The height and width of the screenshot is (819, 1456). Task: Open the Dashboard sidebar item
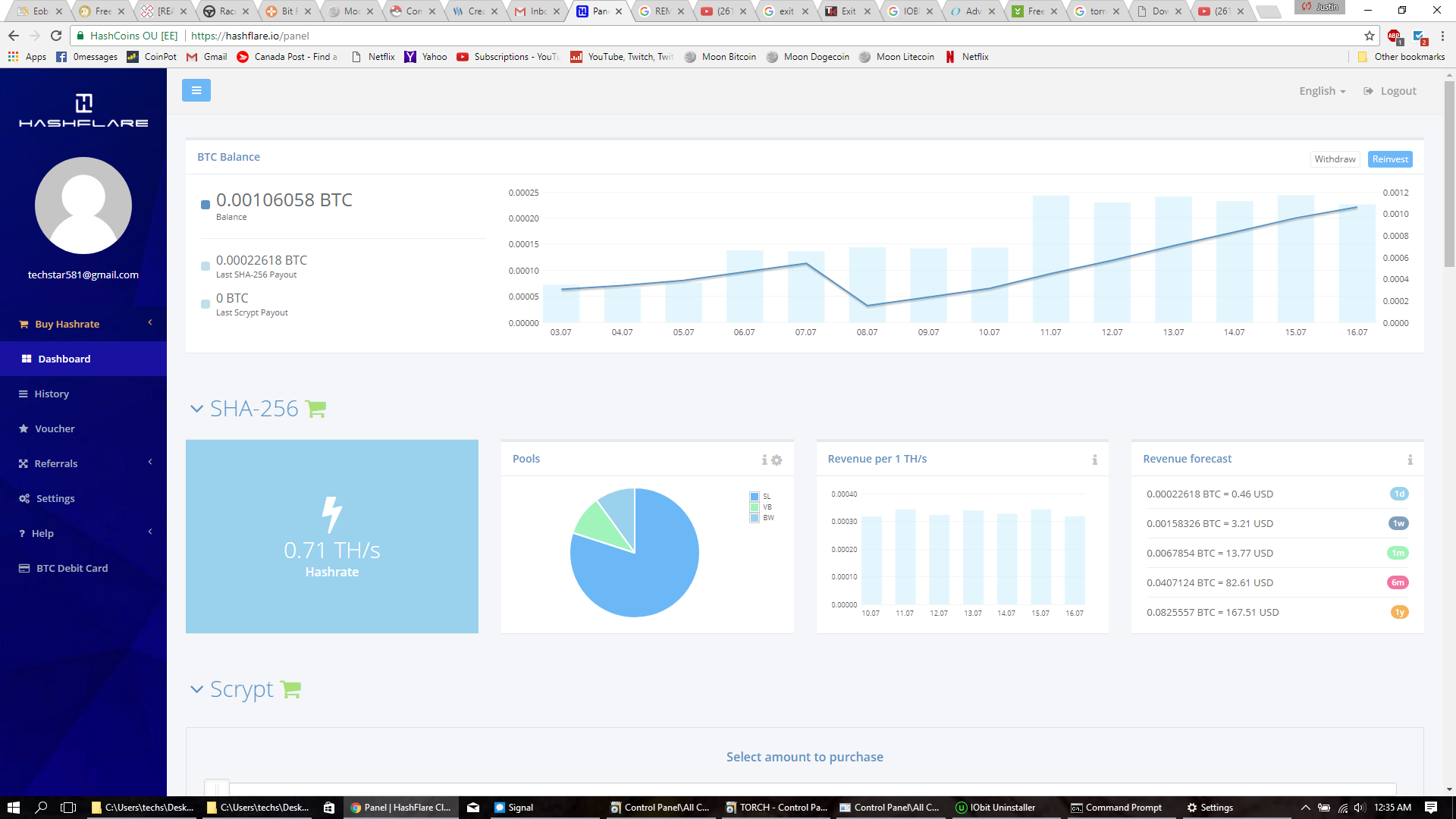[x=83, y=359]
